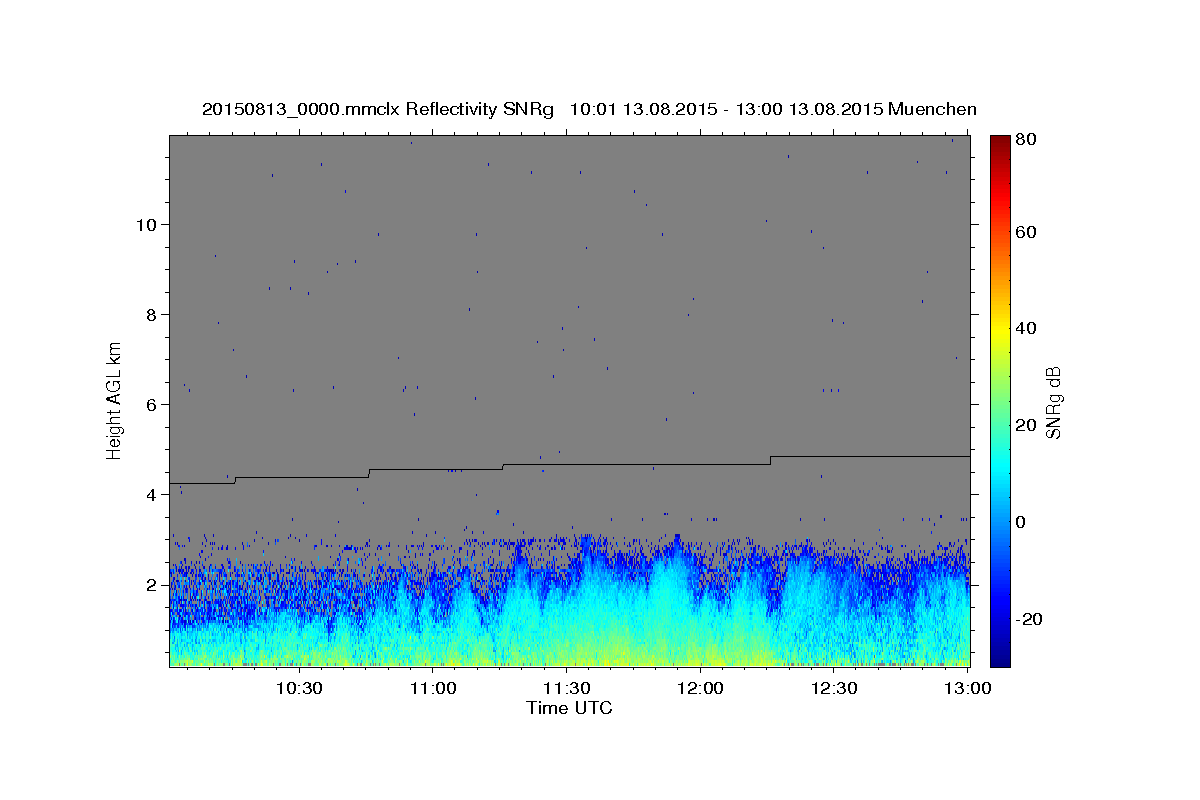
Task: Click the 13:00 time tick label
Action: [x=968, y=688]
